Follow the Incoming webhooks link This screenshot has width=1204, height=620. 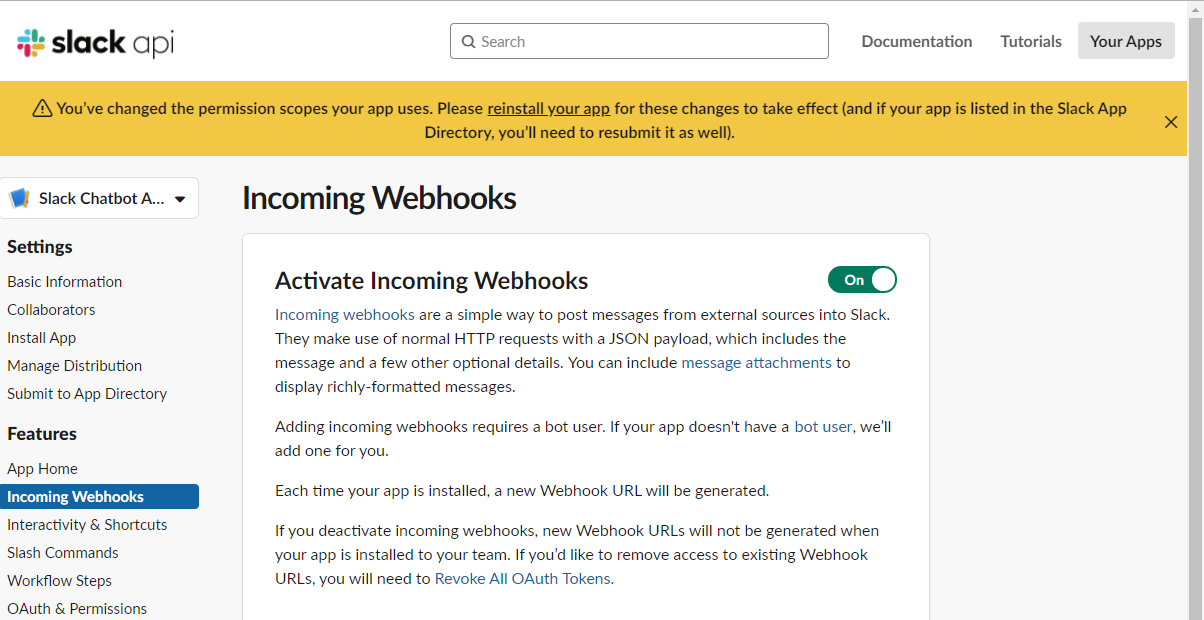[345, 314]
